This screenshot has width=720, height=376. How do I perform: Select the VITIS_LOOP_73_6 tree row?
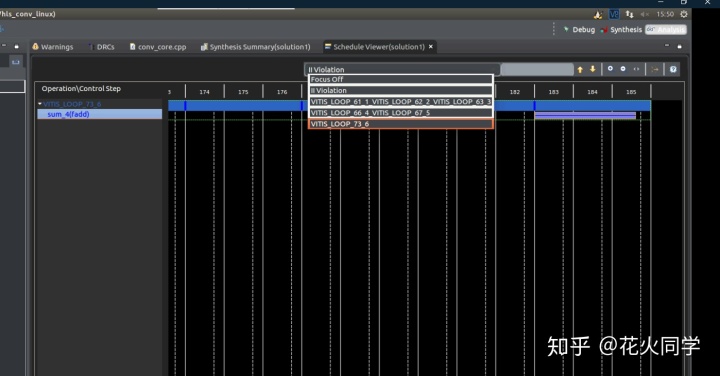click(x=100, y=104)
